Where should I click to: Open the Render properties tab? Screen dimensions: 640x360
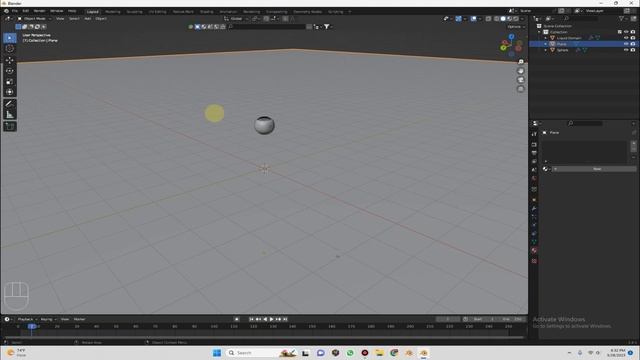(534, 144)
